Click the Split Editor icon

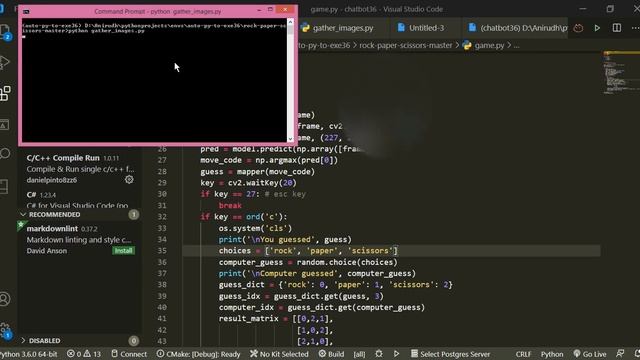(x=617, y=28)
